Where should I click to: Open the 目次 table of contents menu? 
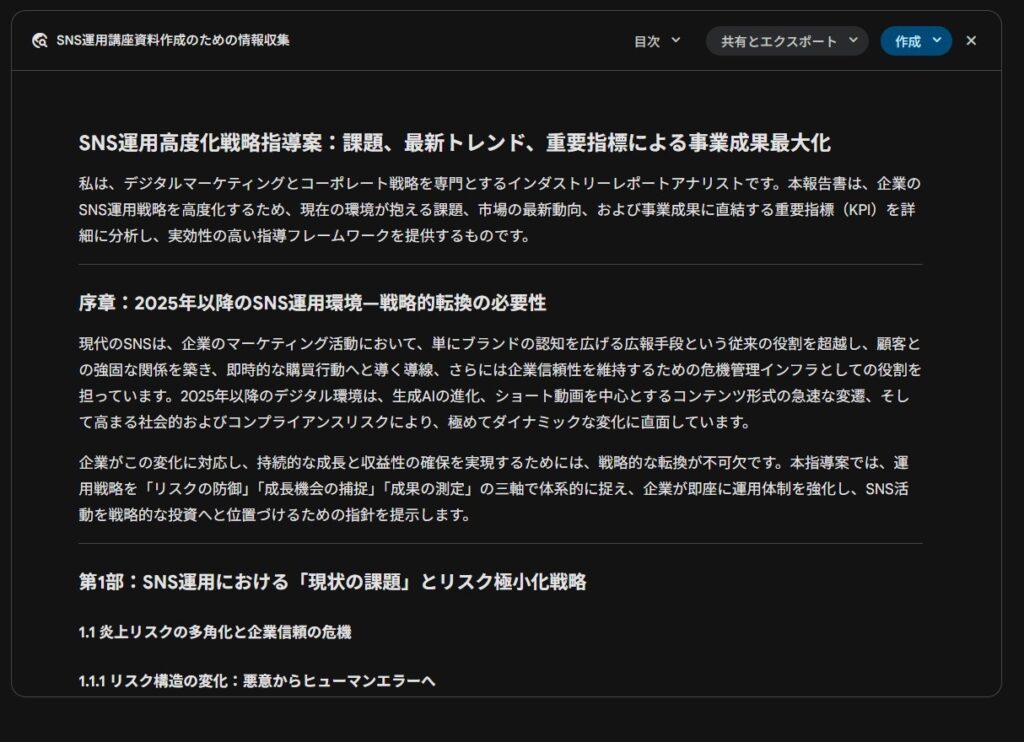point(647,41)
